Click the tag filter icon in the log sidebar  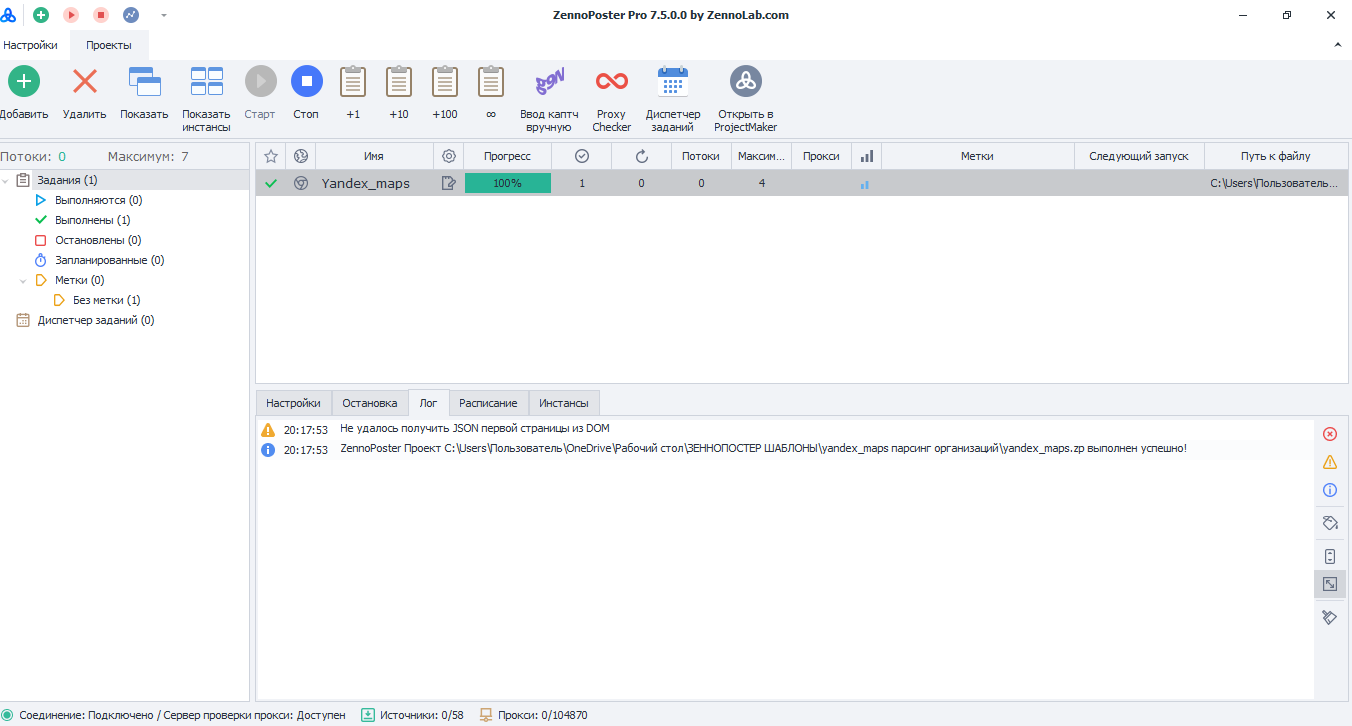[x=1330, y=523]
